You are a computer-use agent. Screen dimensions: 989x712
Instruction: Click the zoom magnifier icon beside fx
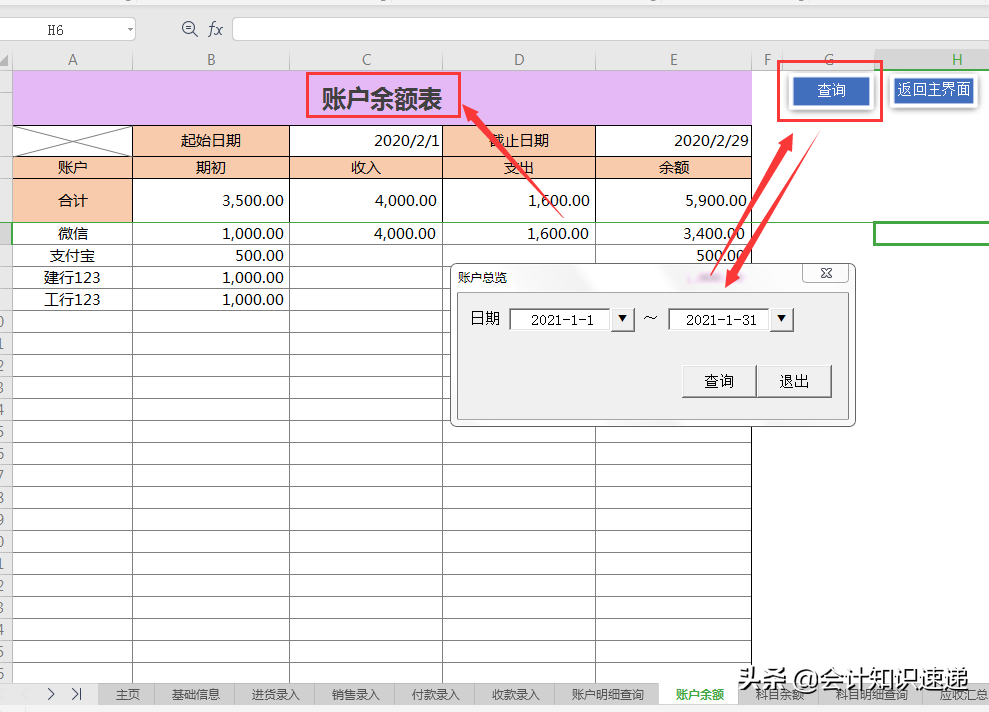pos(189,28)
